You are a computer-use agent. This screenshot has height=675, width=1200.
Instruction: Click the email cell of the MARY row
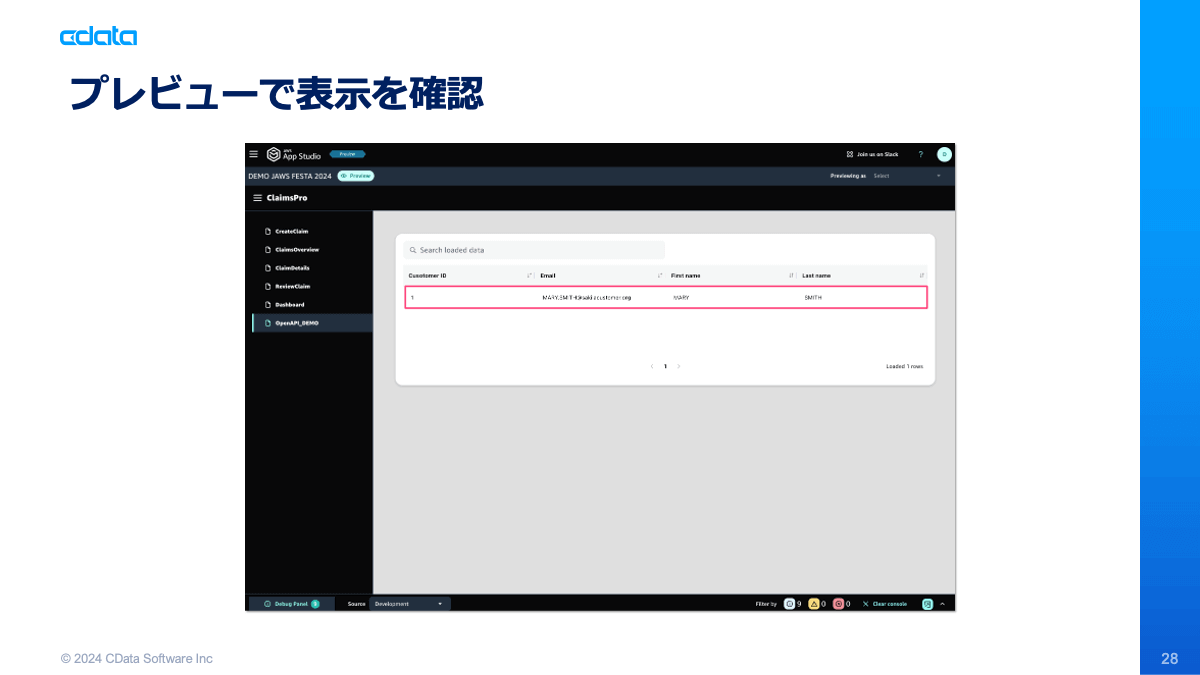(586, 298)
